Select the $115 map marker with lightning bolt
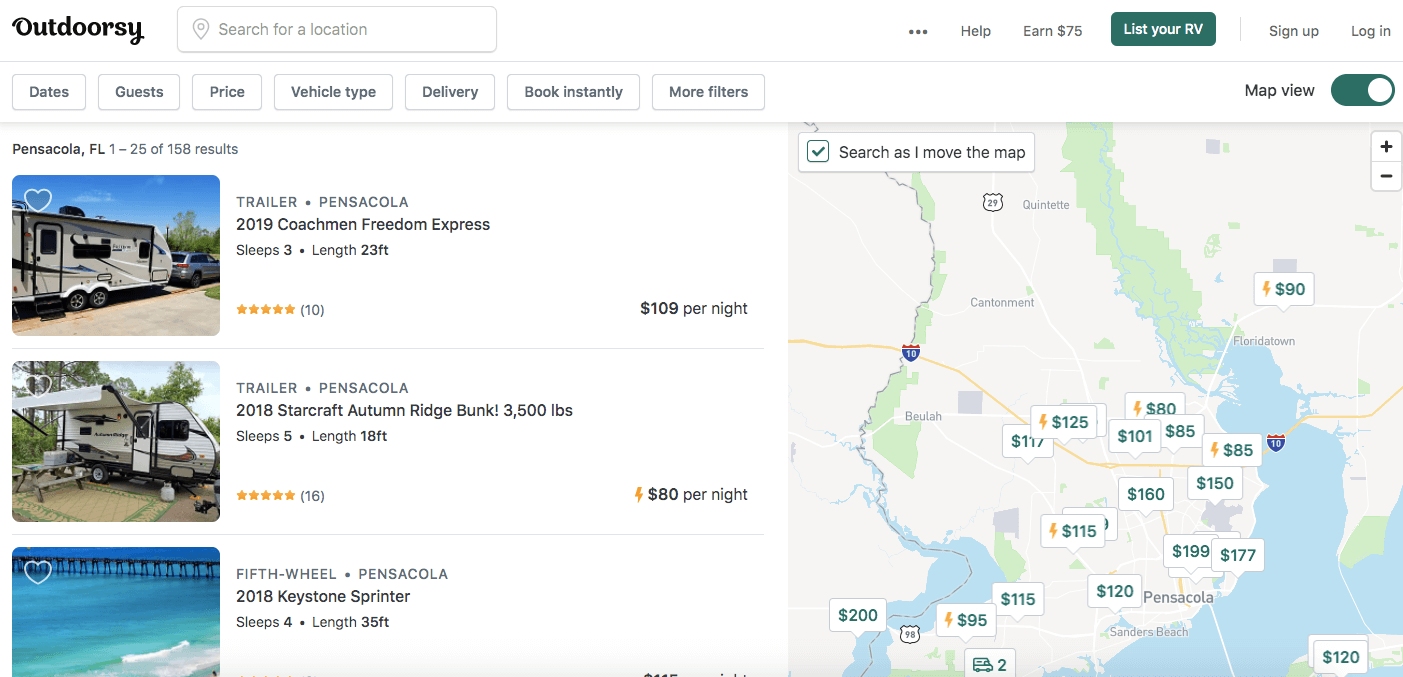This screenshot has height=677, width=1403. click(1071, 531)
